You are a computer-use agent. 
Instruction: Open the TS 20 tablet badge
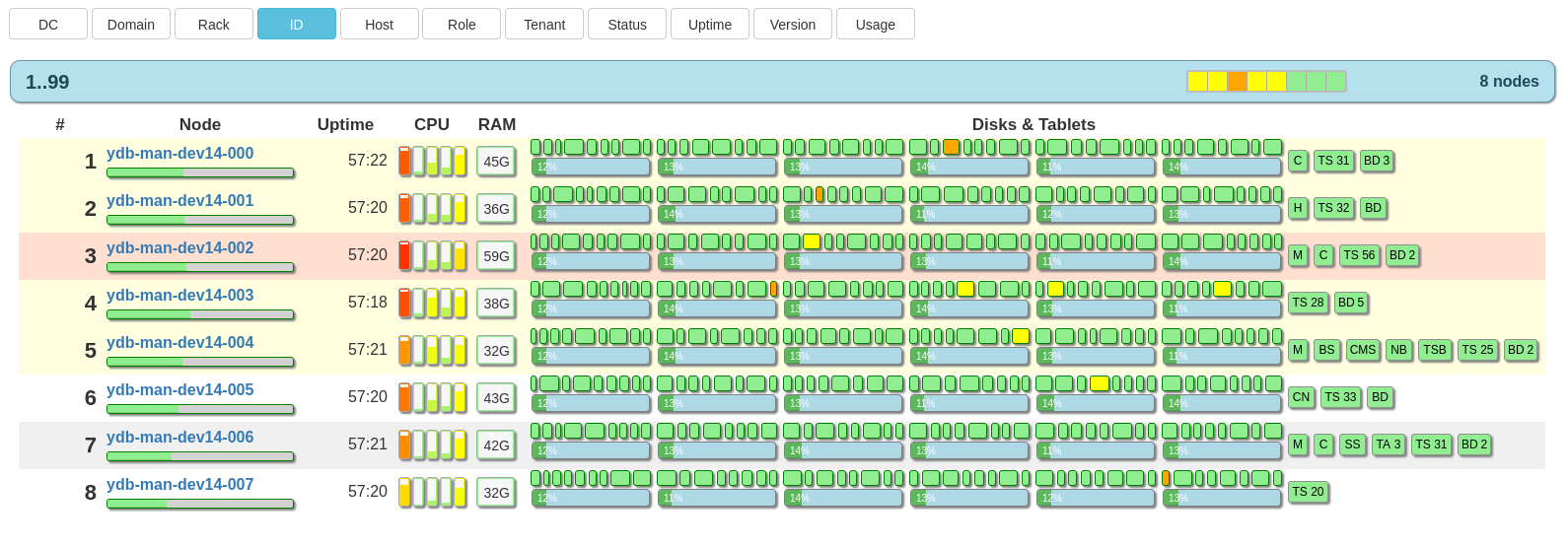[1308, 492]
